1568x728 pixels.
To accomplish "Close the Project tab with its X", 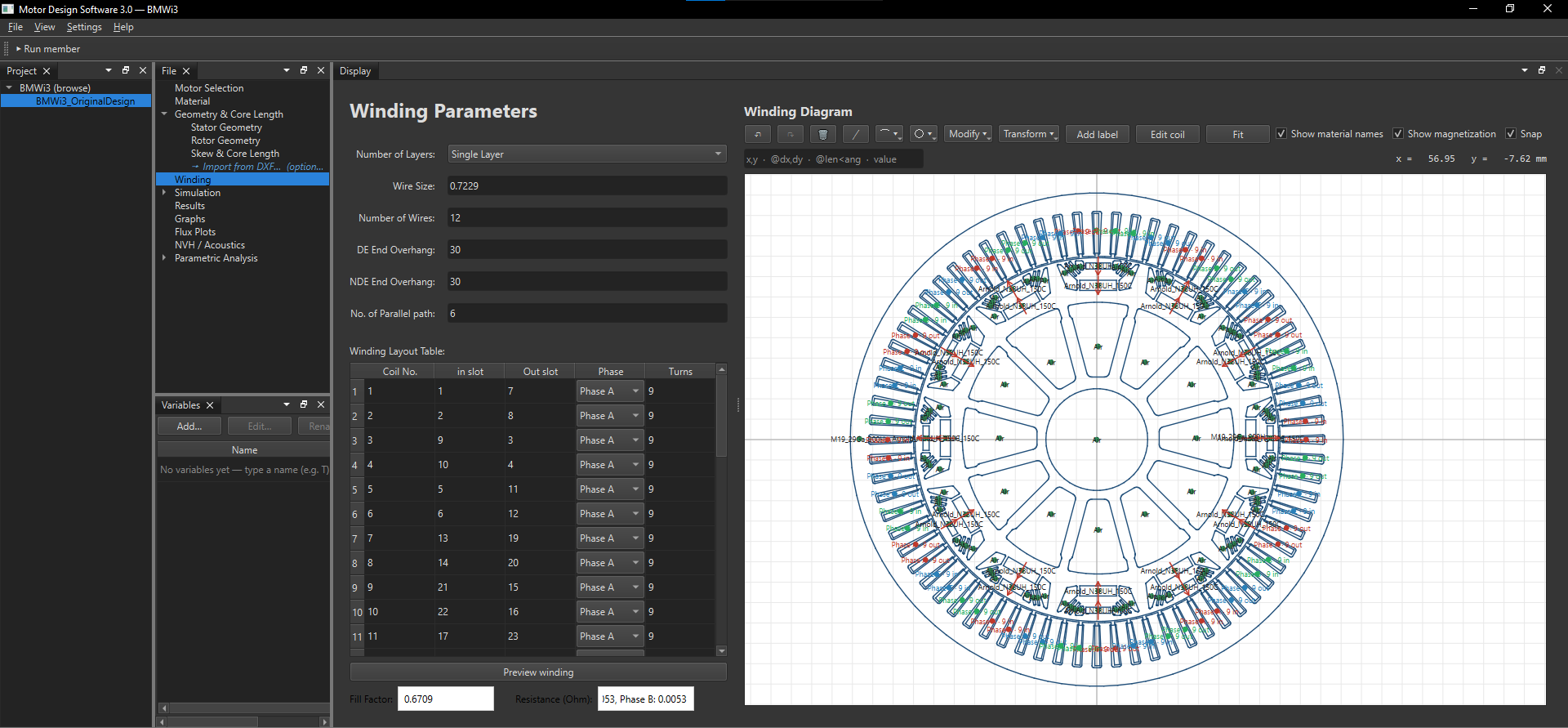I will tap(47, 71).
